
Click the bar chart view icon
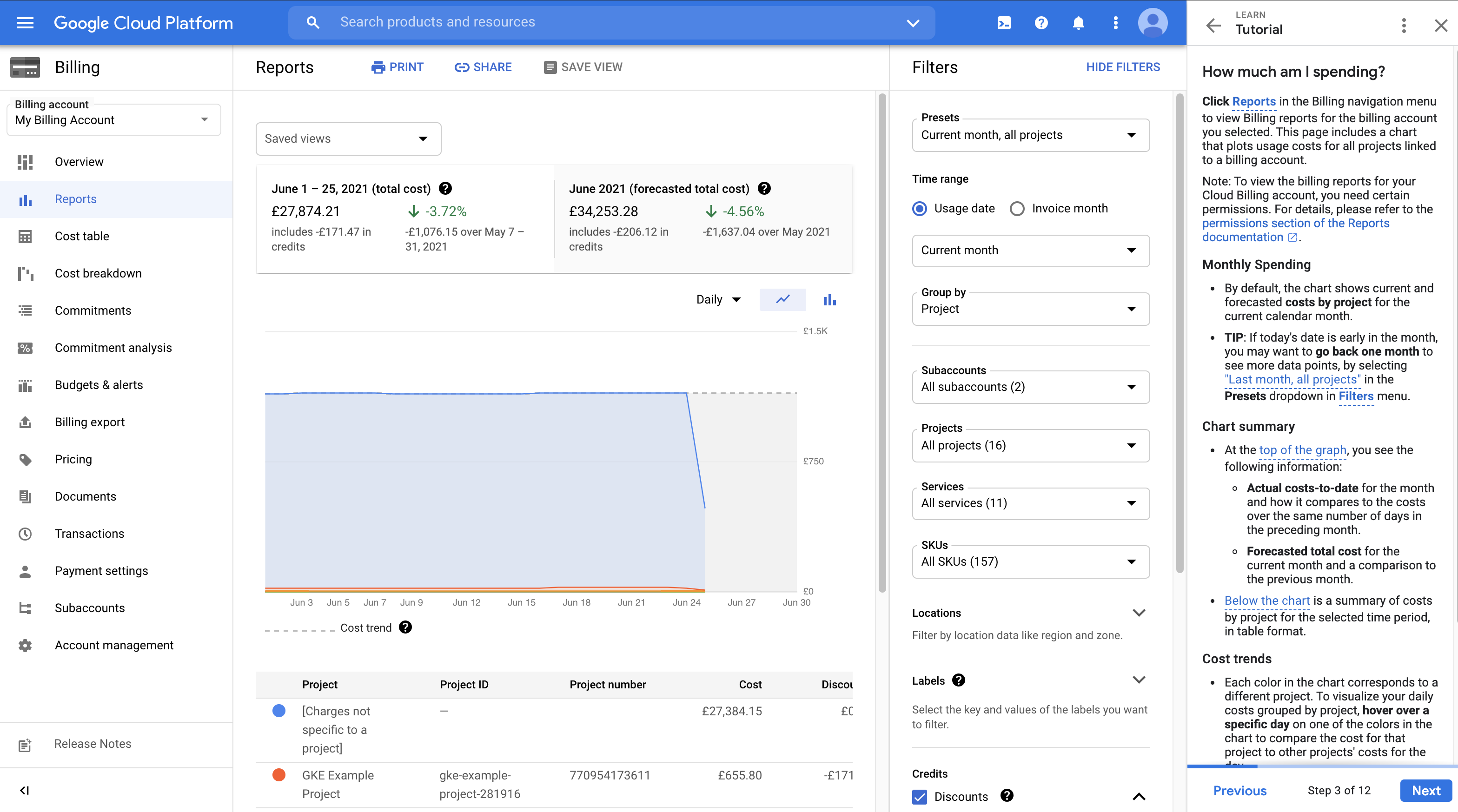[828, 299]
